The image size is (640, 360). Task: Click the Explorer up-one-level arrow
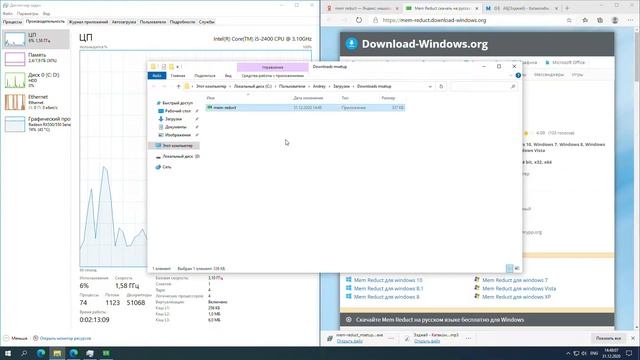click(178, 87)
